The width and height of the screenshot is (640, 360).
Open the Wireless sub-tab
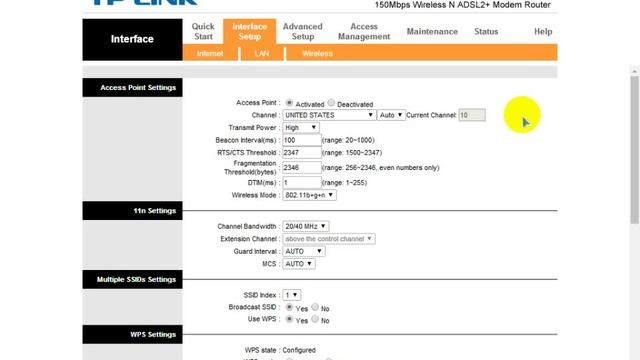[317, 53]
